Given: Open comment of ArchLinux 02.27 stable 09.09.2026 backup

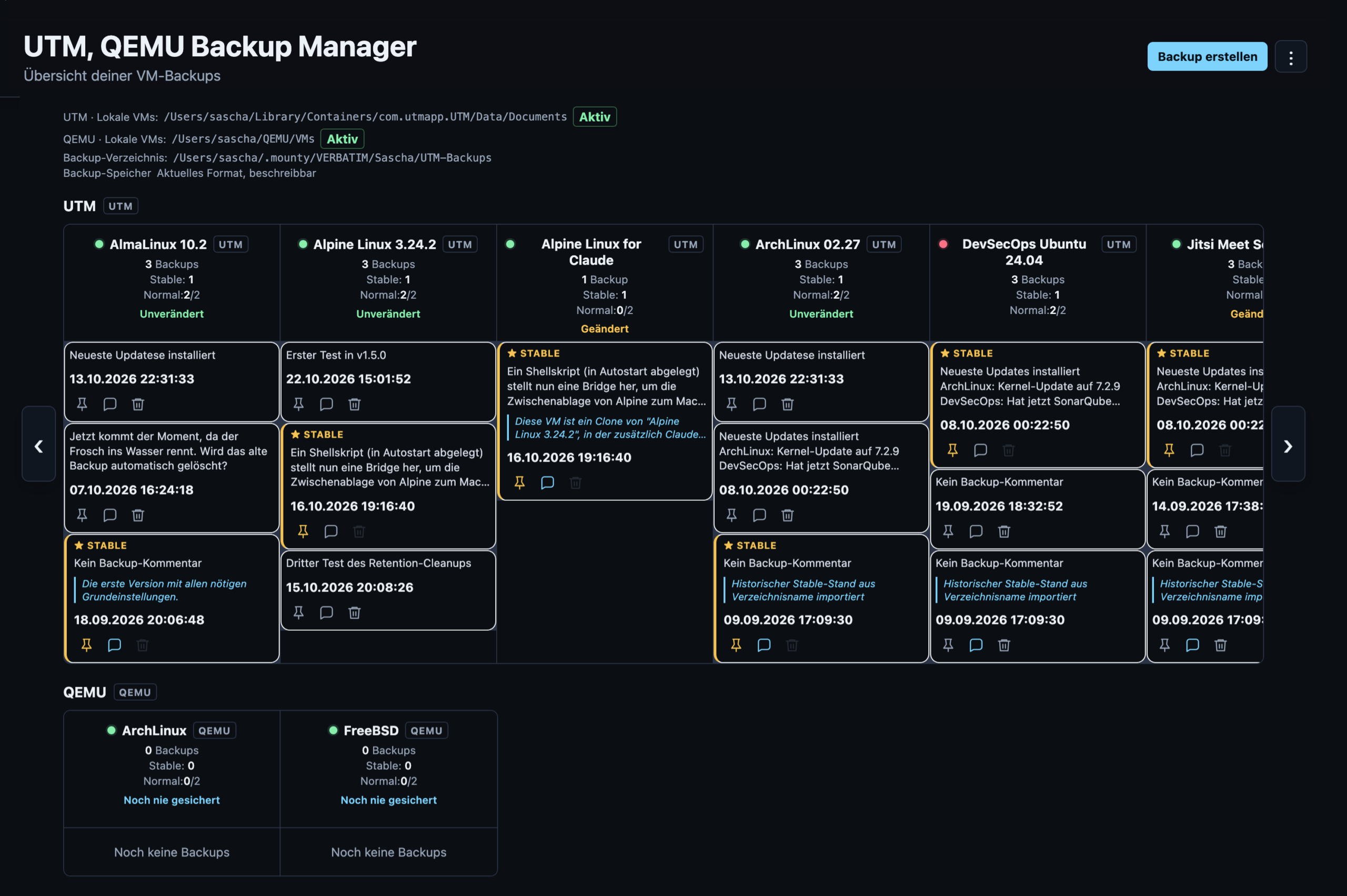Looking at the screenshot, I should click(x=764, y=645).
